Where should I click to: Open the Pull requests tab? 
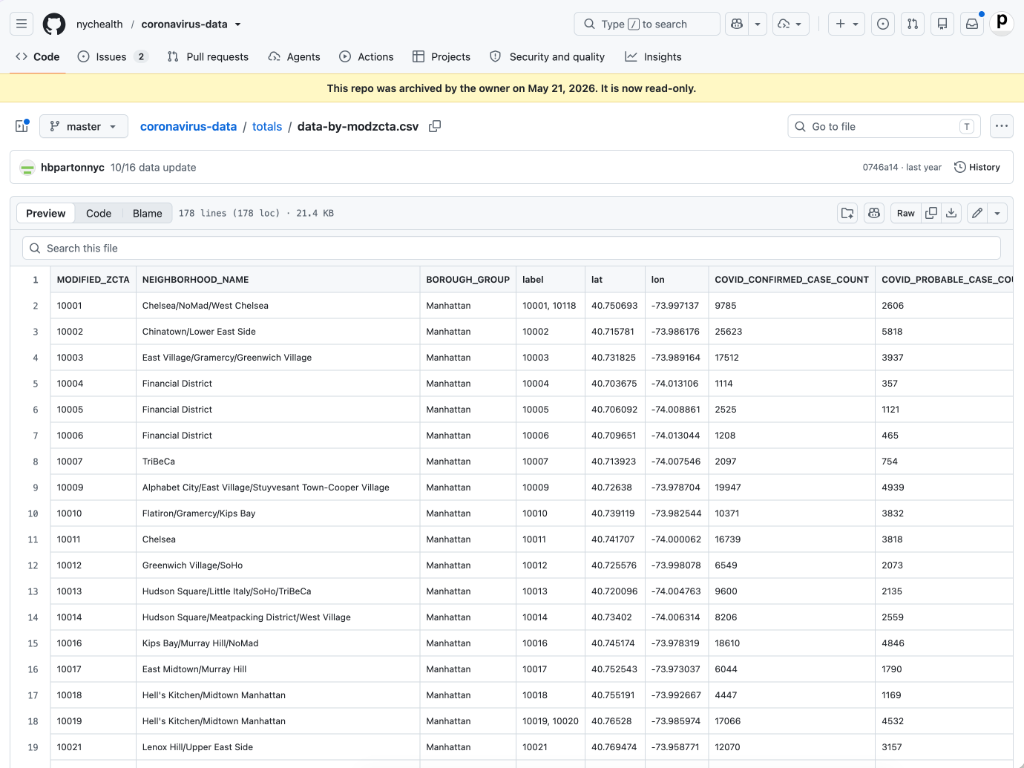(x=208, y=57)
